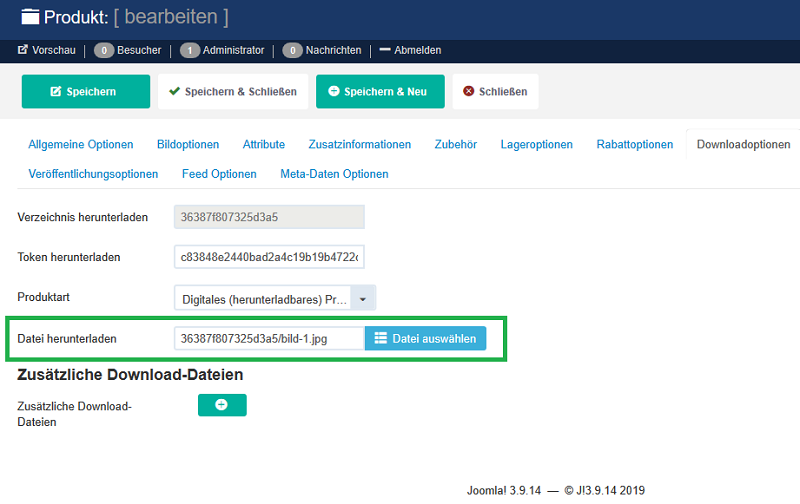This screenshot has height=504, width=800.
Task: Open Vorschau preview link
Action: (47, 50)
